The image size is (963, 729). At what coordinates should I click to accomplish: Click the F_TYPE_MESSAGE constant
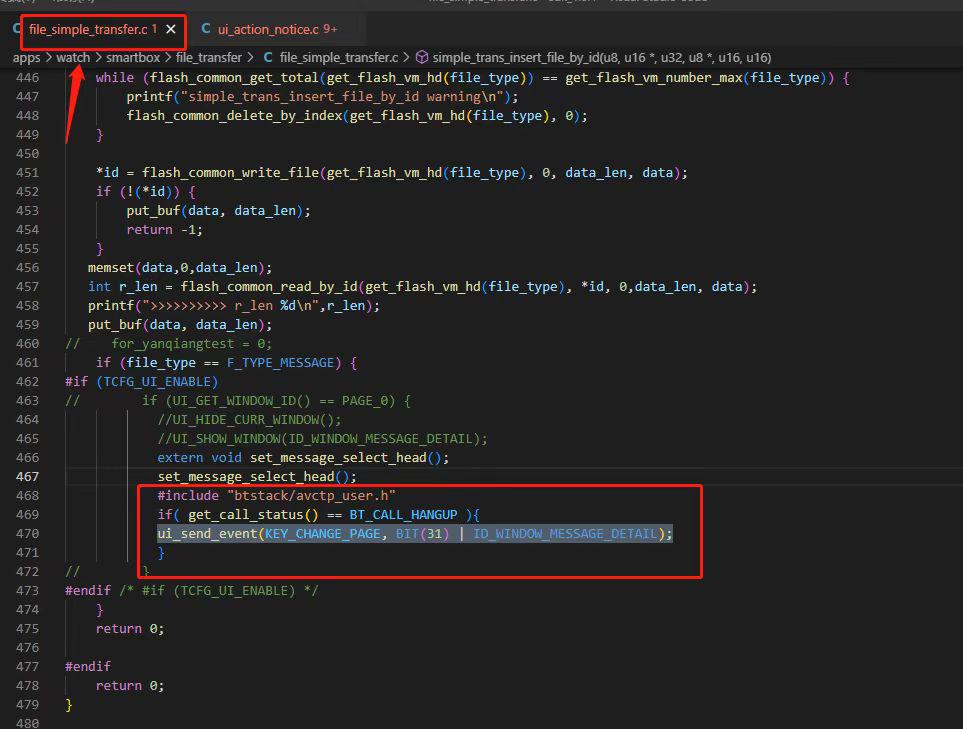[x=280, y=363]
